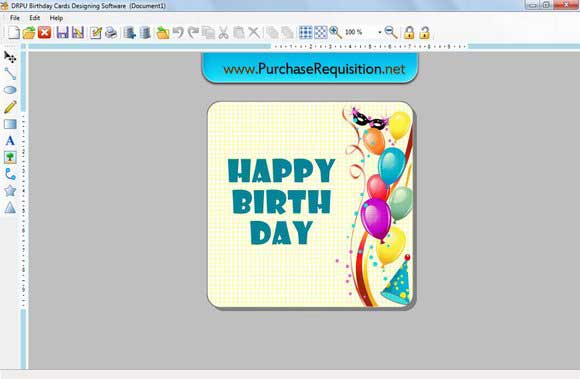Redo the last action
This screenshot has width=580, height=379.
pyautogui.click(x=193, y=33)
